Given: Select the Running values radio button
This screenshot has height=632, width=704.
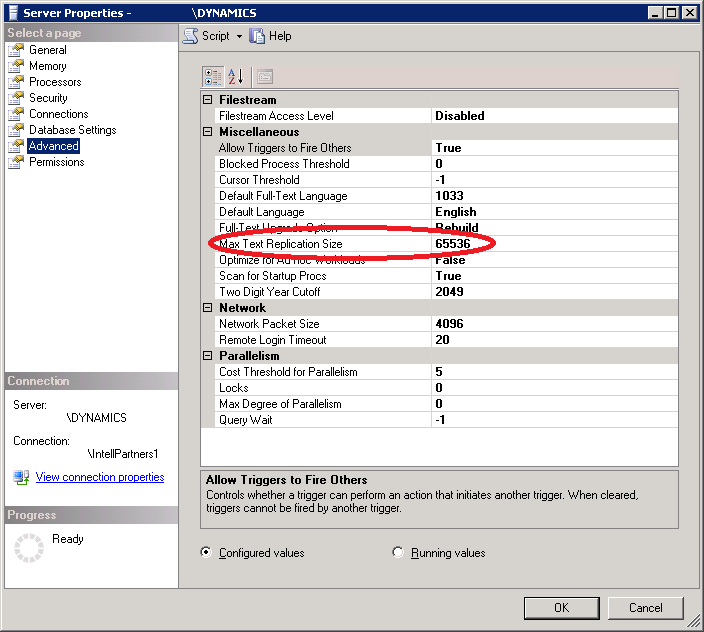Looking at the screenshot, I should tap(398, 552).
